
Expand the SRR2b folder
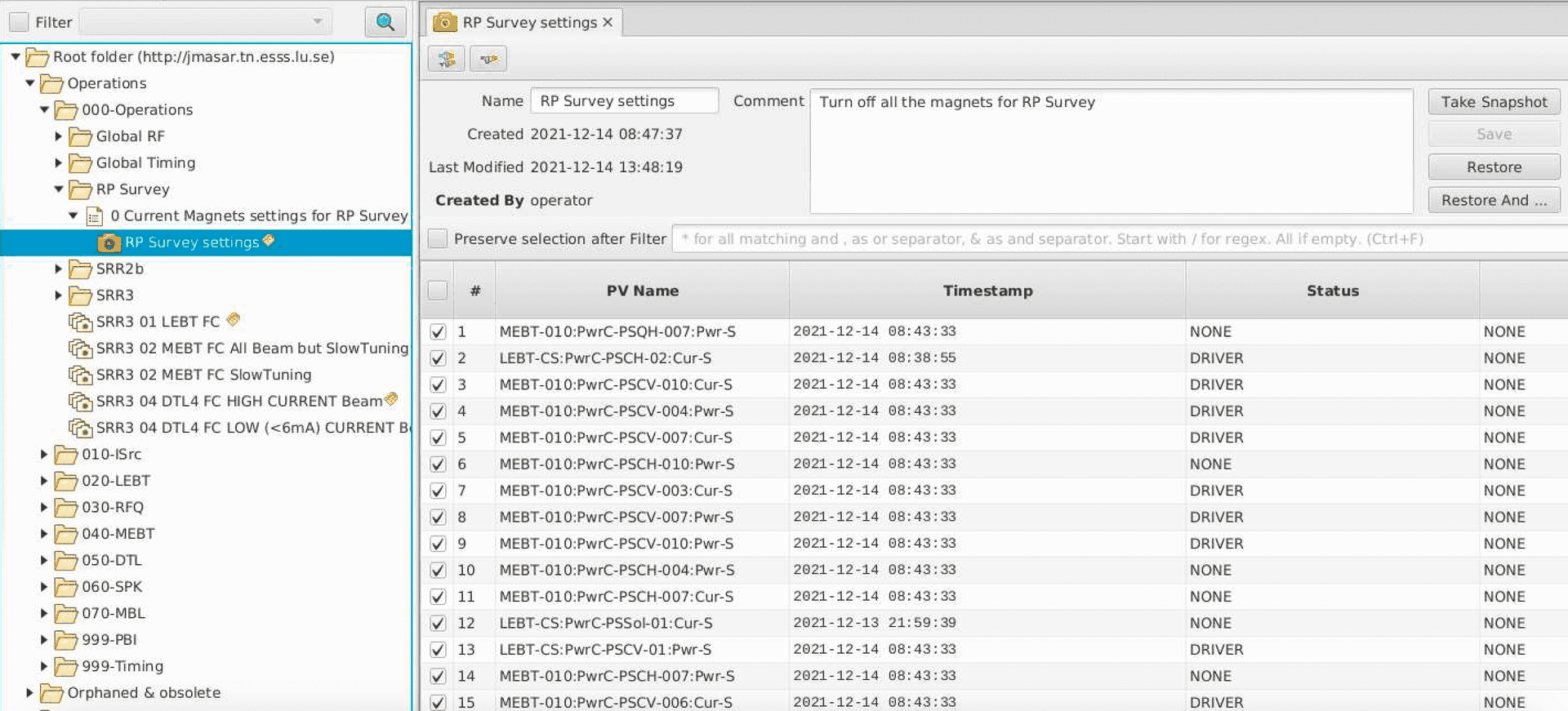pyautogui.click(x=59, y=269)
